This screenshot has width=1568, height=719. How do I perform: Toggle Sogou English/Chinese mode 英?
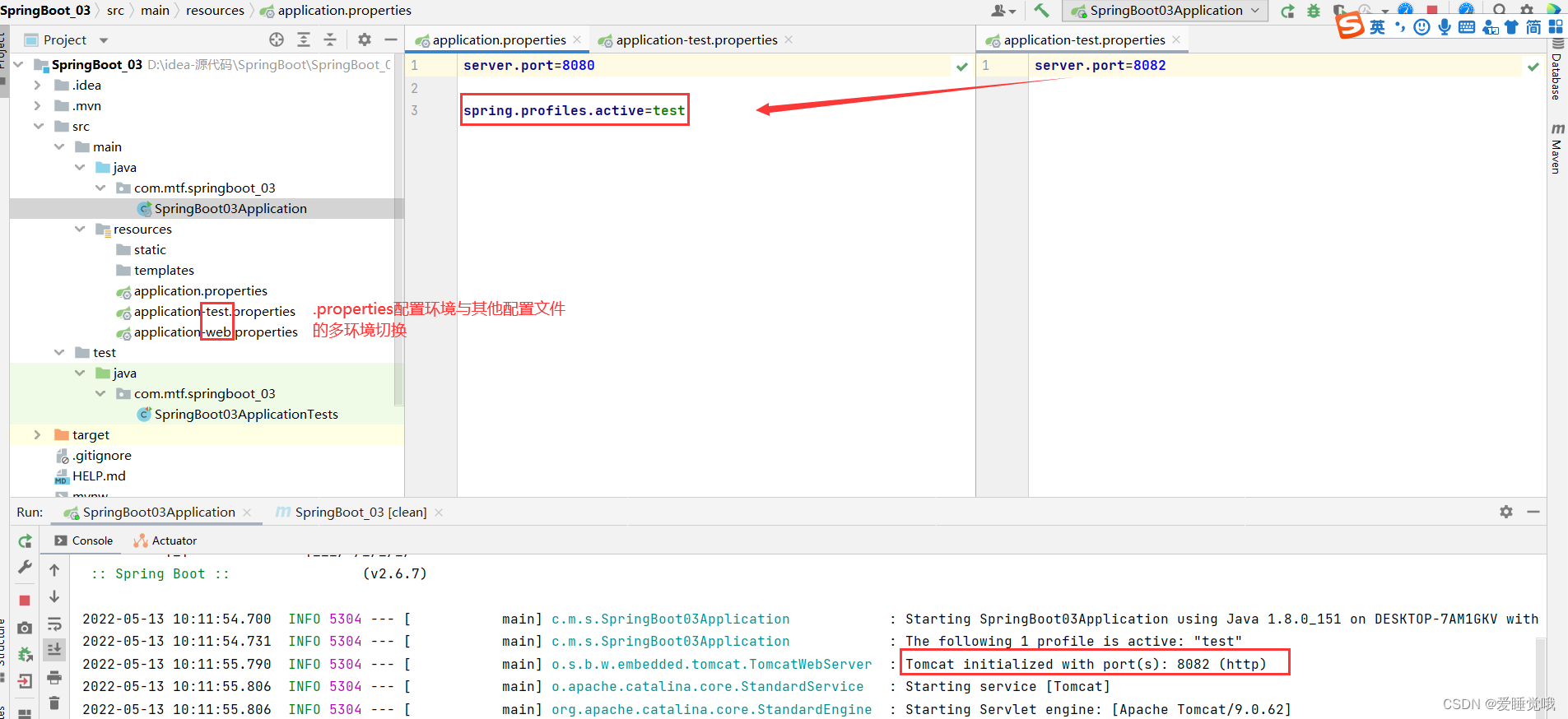coord(1377,27)
